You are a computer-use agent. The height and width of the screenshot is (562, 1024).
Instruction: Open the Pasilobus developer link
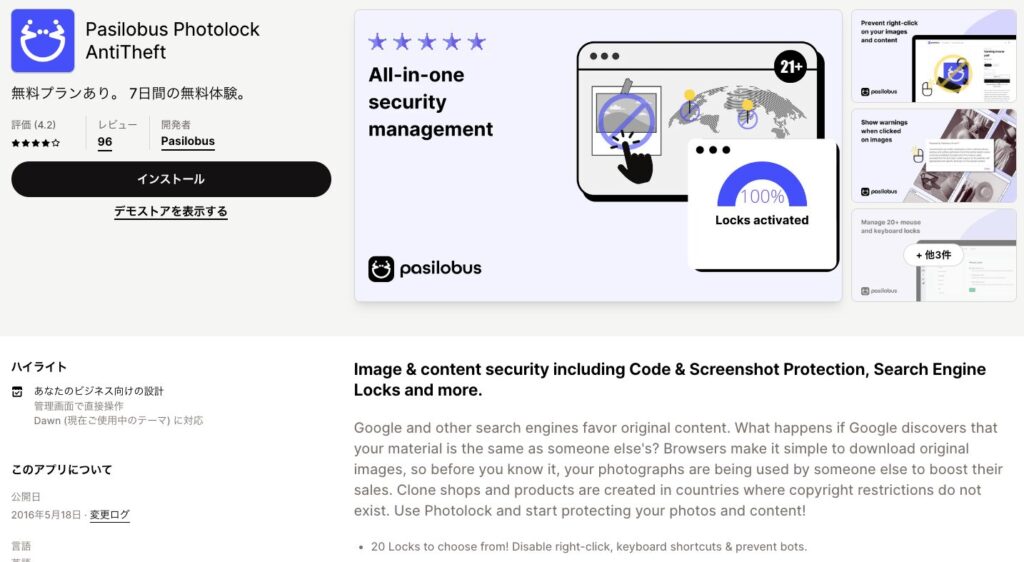pyautogui.click(x=188, y=141)
